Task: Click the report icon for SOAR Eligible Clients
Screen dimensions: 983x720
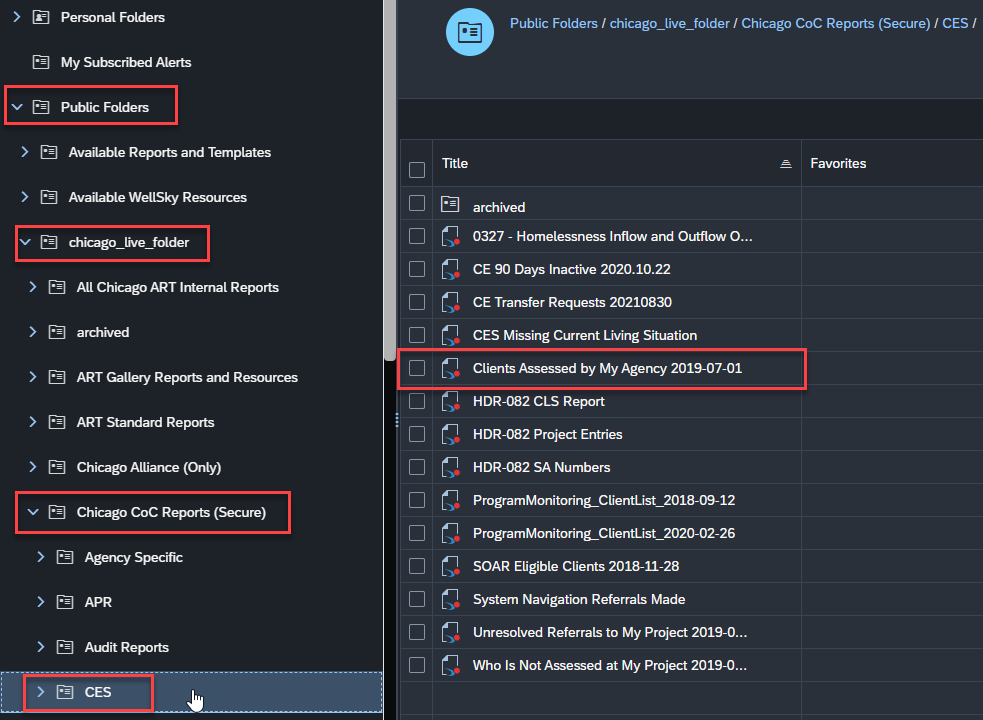Action: pos(450,566)
